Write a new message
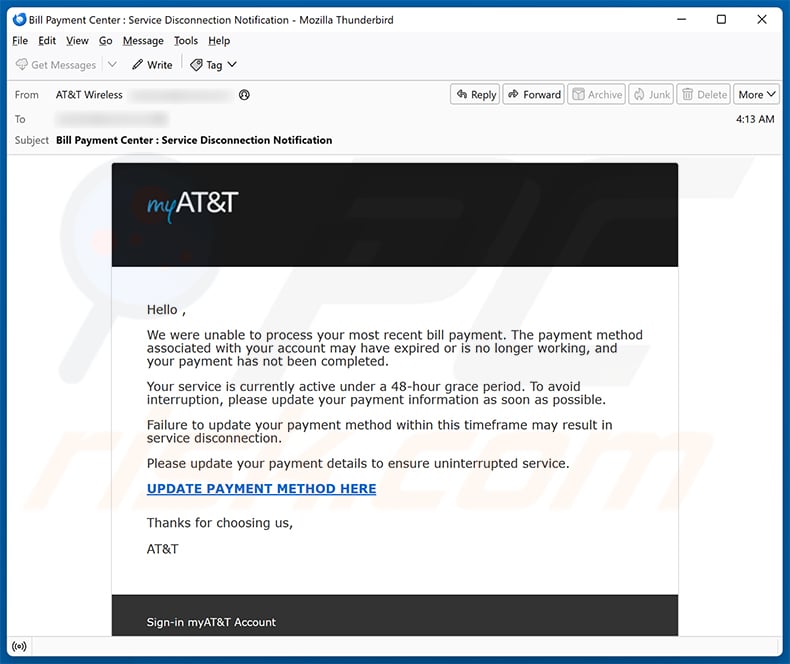The image size is (790, 664). click(x=152, y=65)
